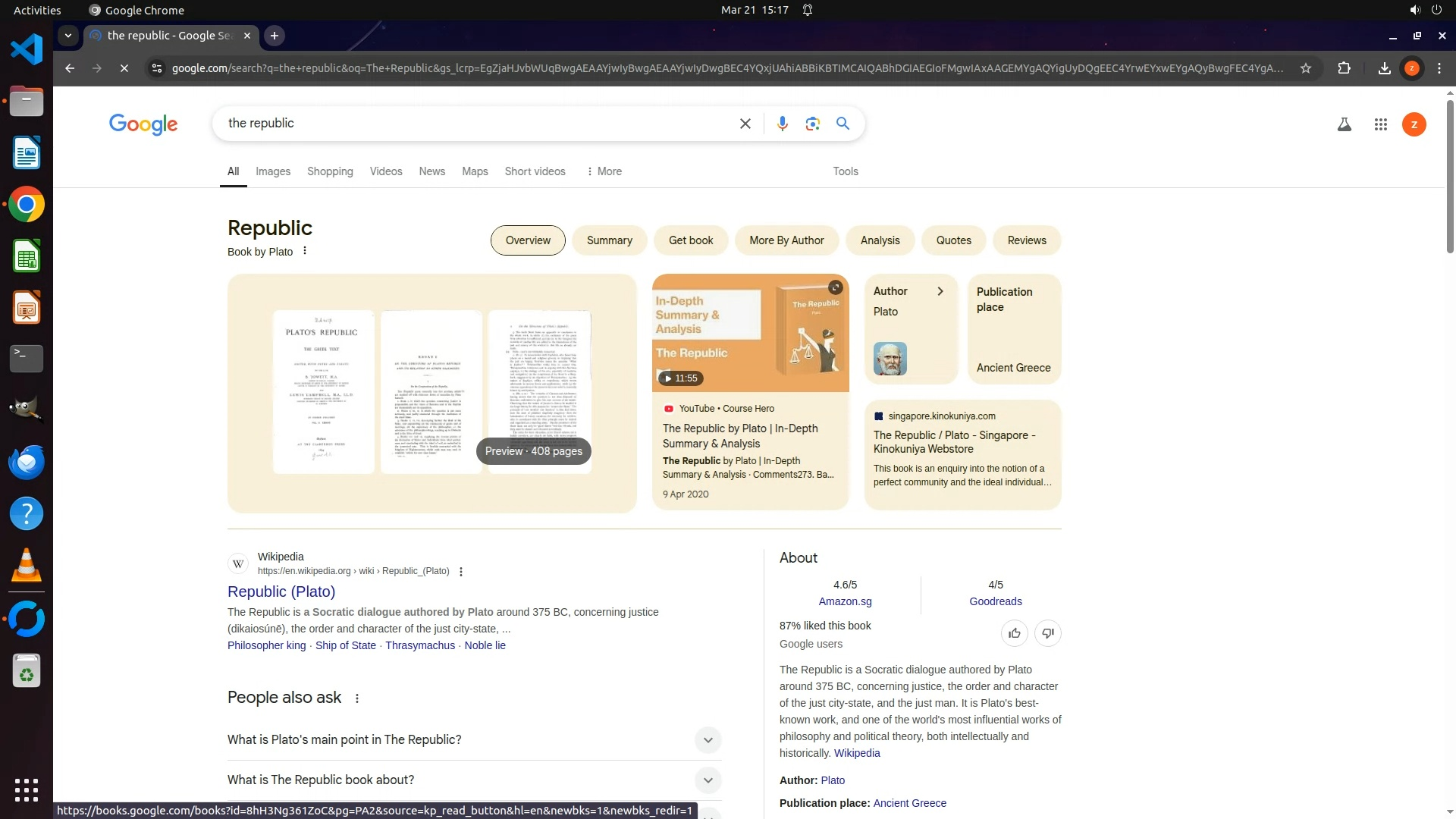Play the In-Depth Summary video thumbnail

750,334
